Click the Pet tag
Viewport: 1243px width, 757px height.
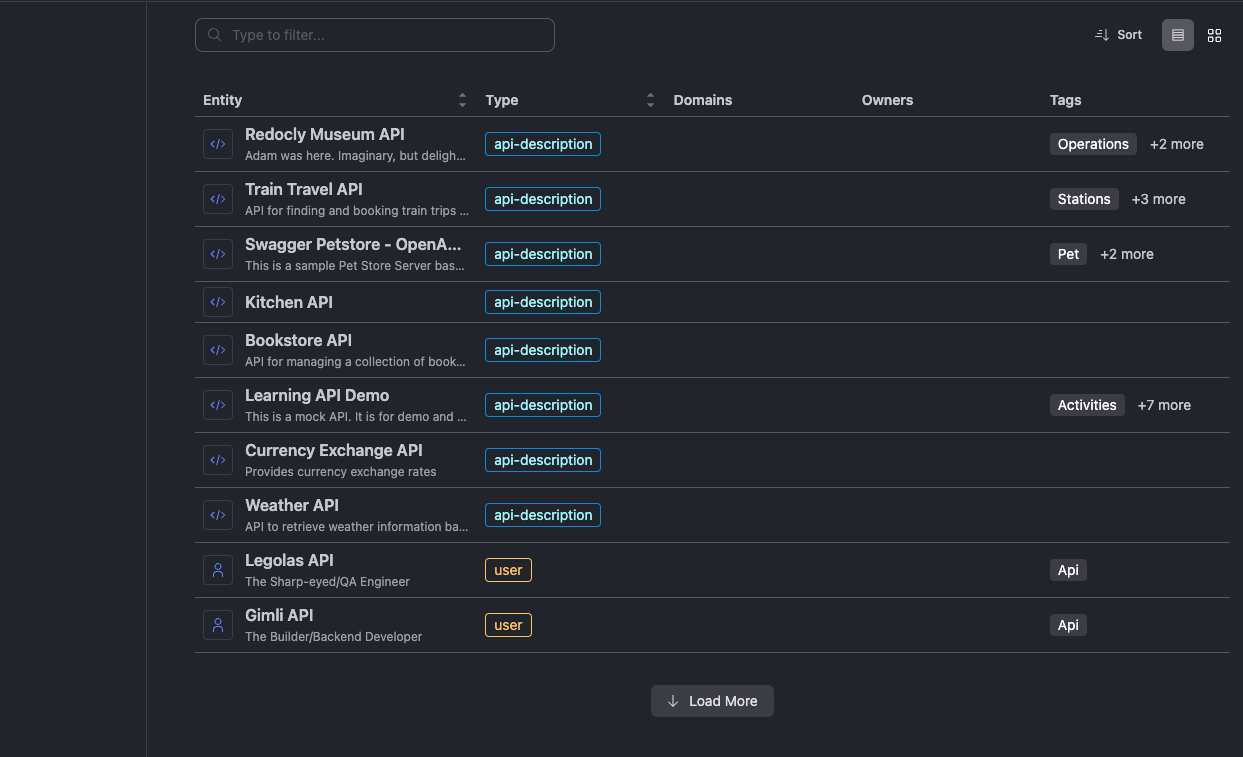tap(1068, 254)
